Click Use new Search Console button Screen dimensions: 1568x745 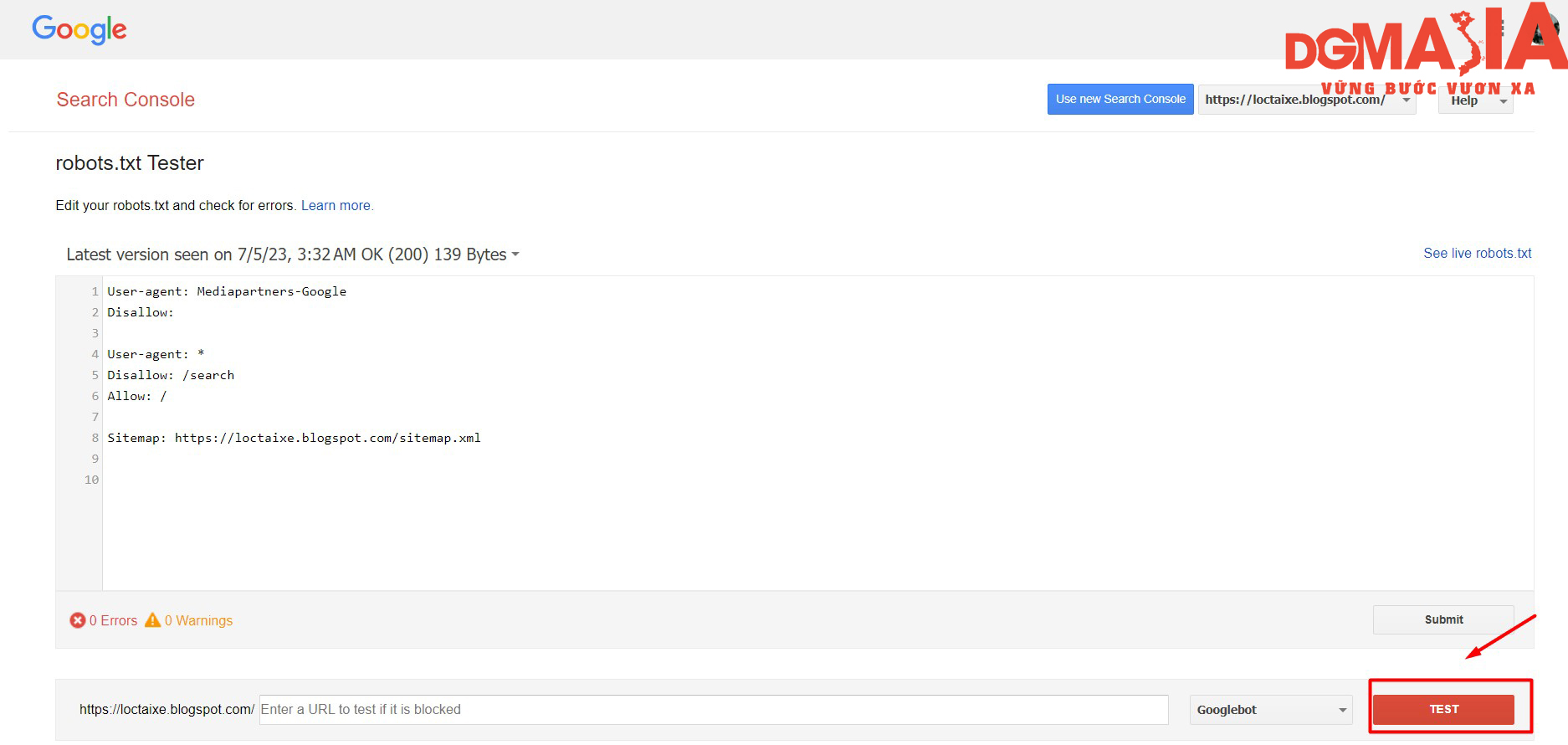1120,99
